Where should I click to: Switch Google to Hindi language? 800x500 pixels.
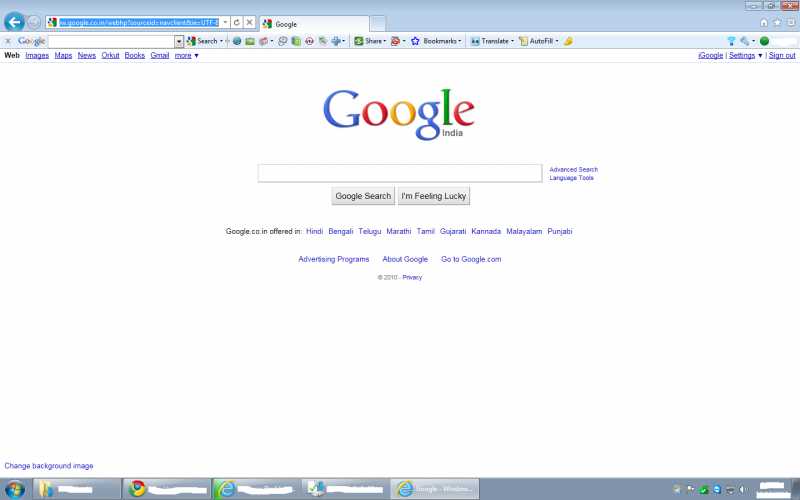click(314, 231)
